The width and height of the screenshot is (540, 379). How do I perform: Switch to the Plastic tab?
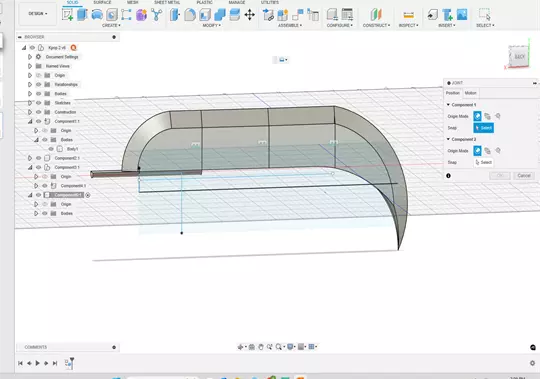(205, 2)
